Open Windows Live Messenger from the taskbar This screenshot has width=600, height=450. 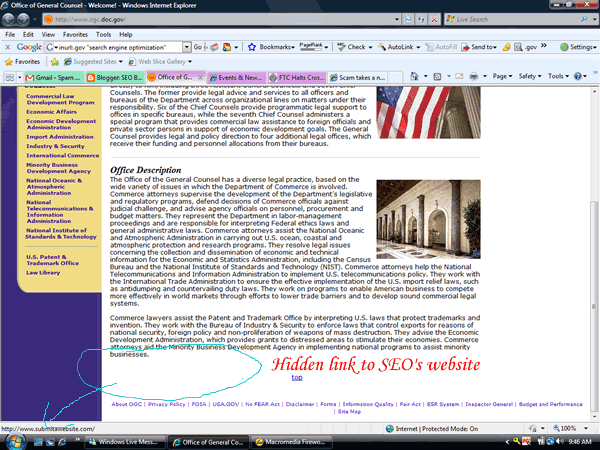(124, 442)
